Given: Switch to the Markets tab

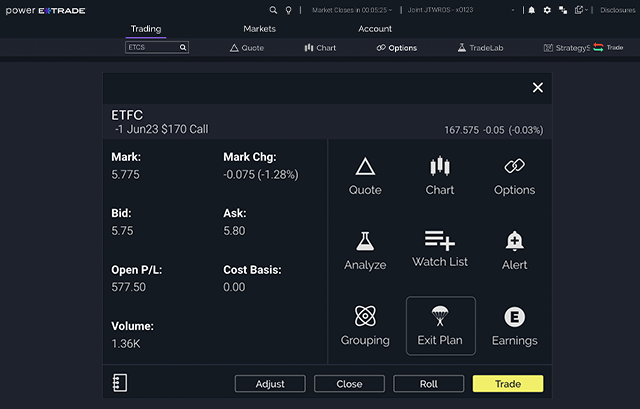Looking at the screenshot, I should pos(259,29).
